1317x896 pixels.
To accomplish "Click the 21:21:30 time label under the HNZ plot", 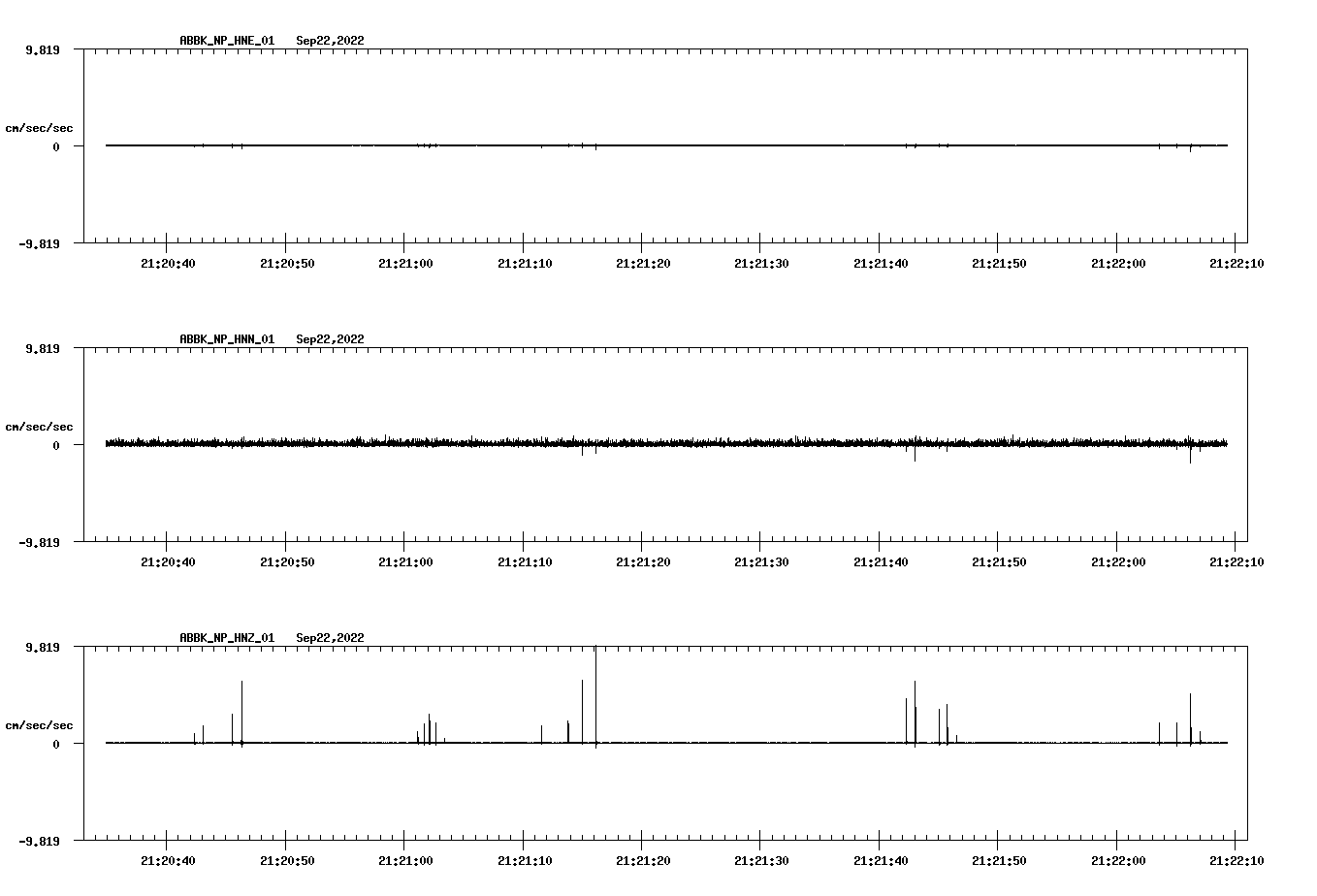I will [761, 860].
